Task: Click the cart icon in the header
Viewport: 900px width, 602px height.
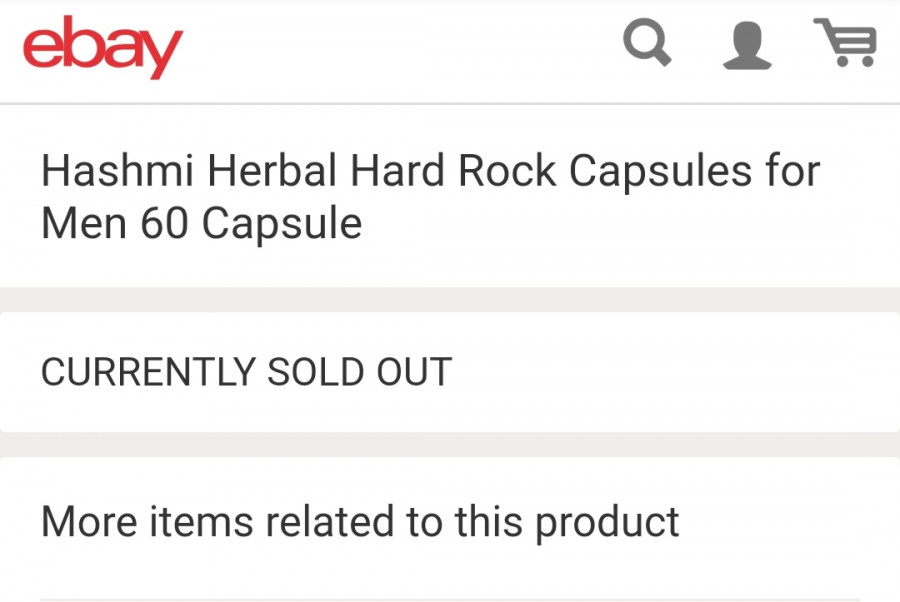Action: point(846,43)
